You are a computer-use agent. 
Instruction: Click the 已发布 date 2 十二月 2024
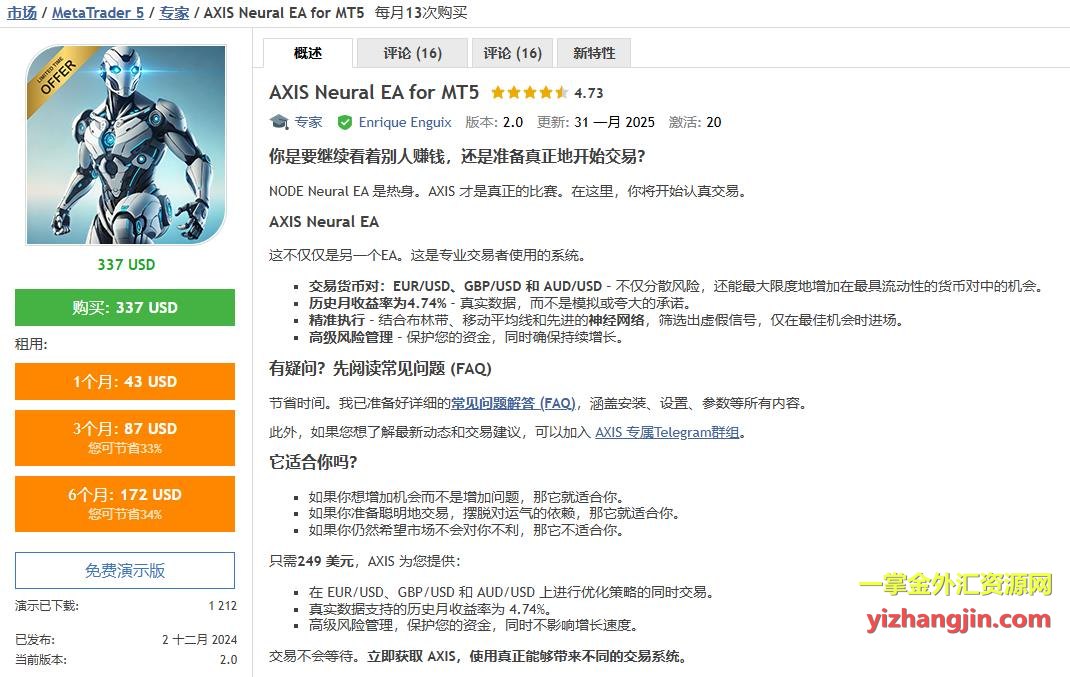coord(199,639)
